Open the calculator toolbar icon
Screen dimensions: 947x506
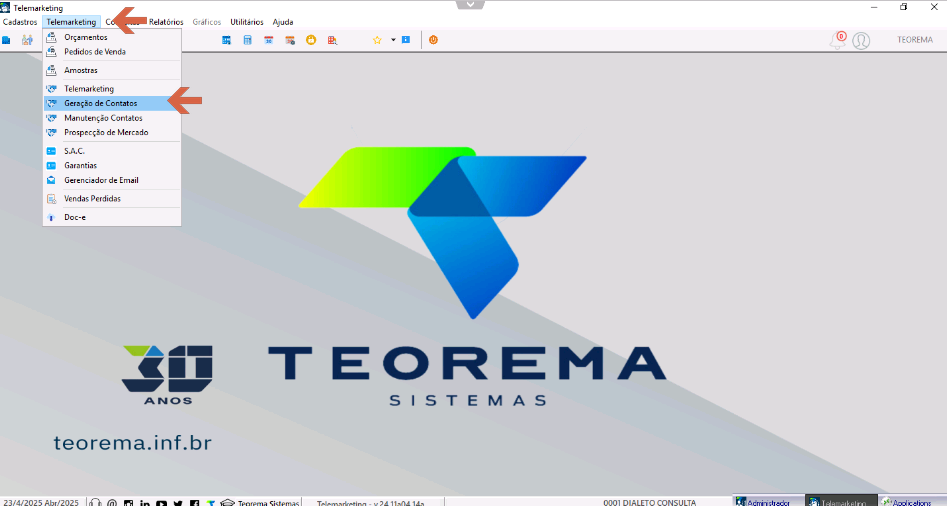pos(248,40)
